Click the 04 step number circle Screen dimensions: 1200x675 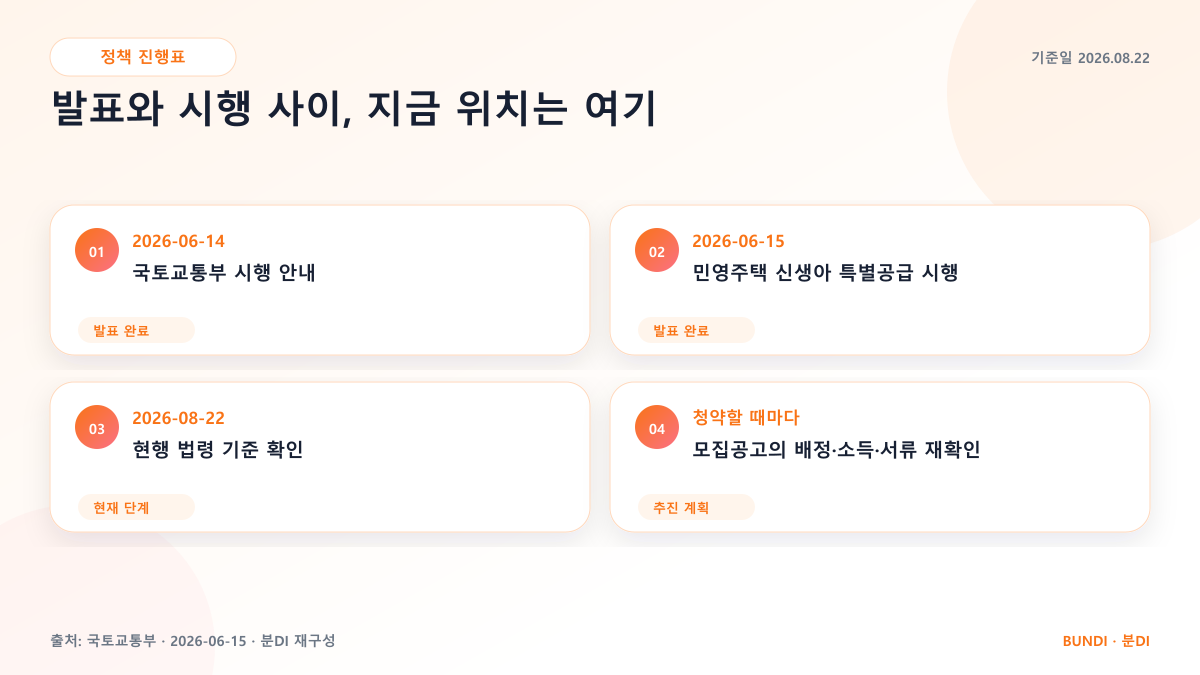click(657, 428)
